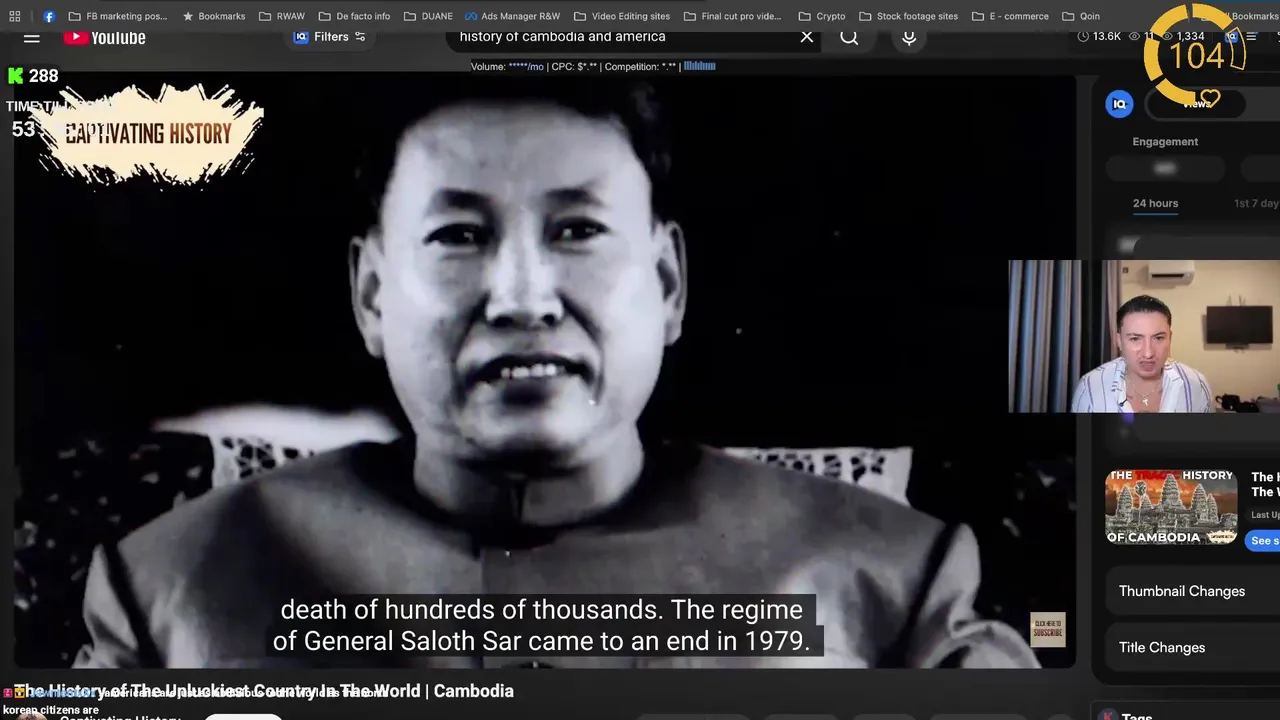Open the vidIQ Filters control
Image resolution: width=1280 pixels, height=720 pixels.
tap(330, 37)
